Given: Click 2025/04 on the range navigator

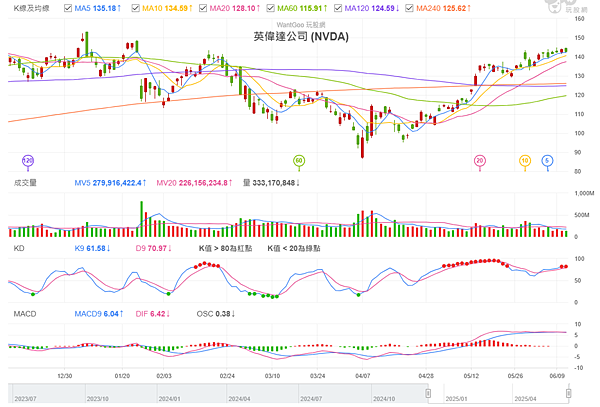Looking at the screenshot, I should (525, 399).
